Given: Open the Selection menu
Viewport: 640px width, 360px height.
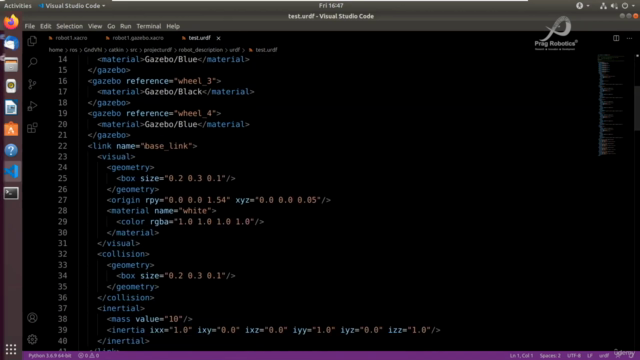Looking at the screenshot, I should coord(69,26).
